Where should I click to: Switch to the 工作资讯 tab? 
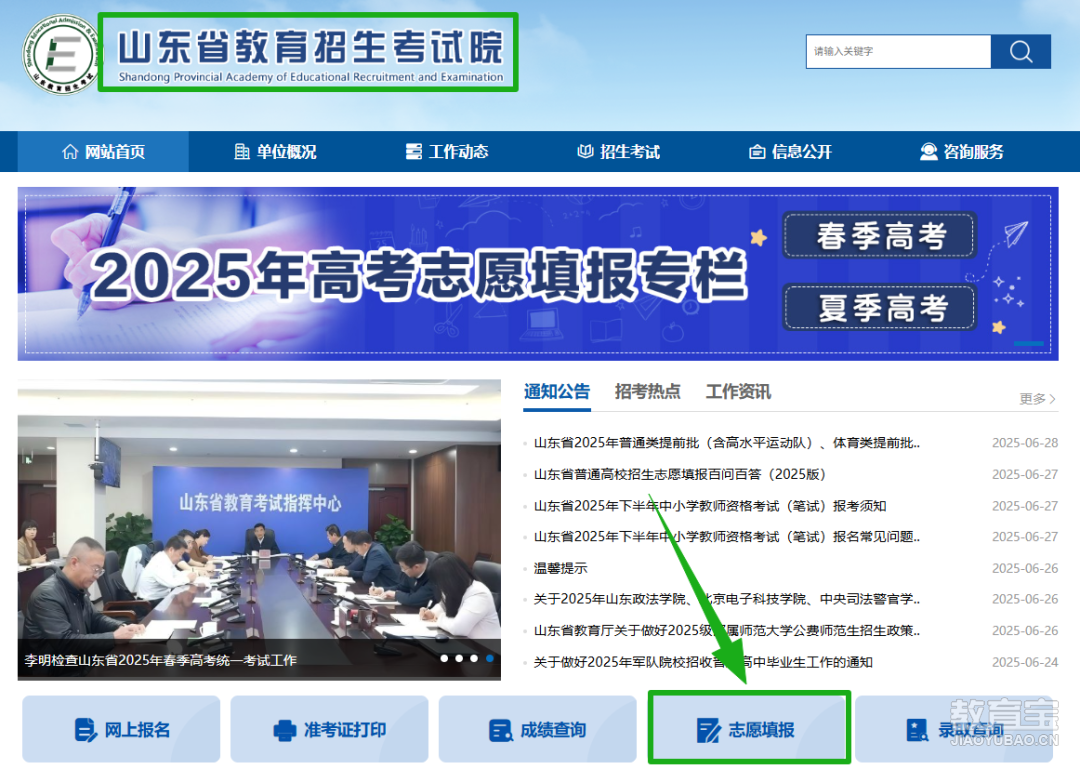pos(738,392)
